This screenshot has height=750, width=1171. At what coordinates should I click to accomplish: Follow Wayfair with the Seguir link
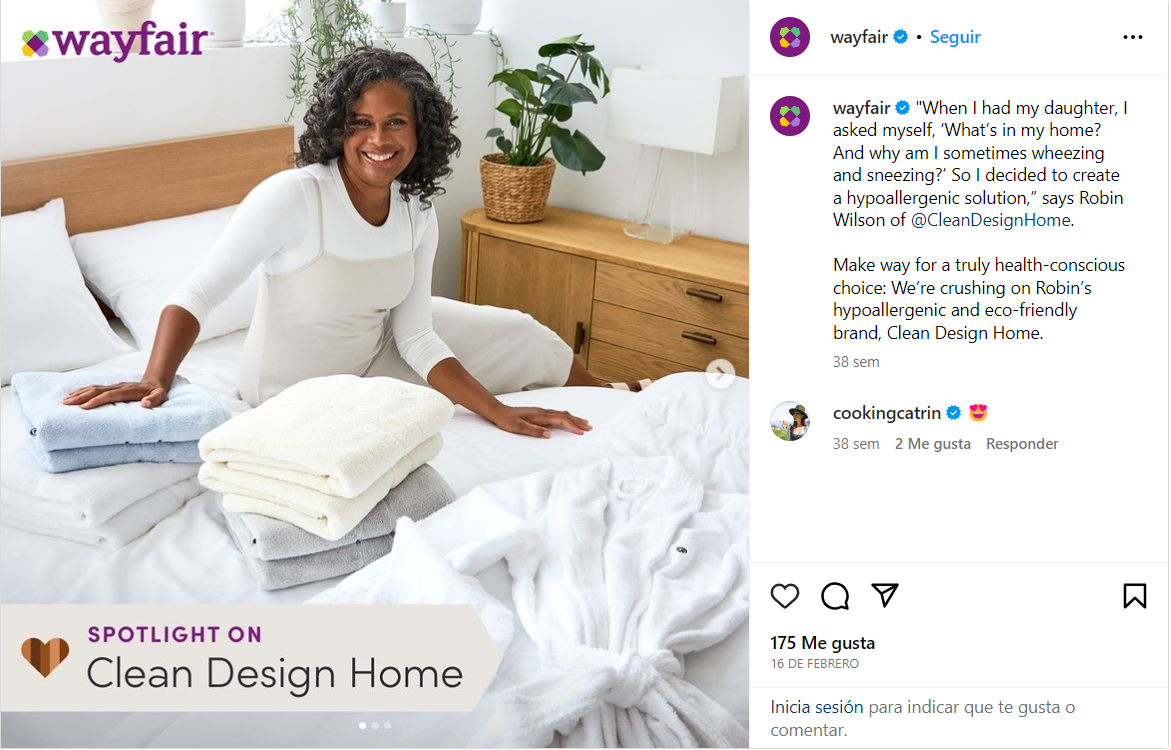955,37
